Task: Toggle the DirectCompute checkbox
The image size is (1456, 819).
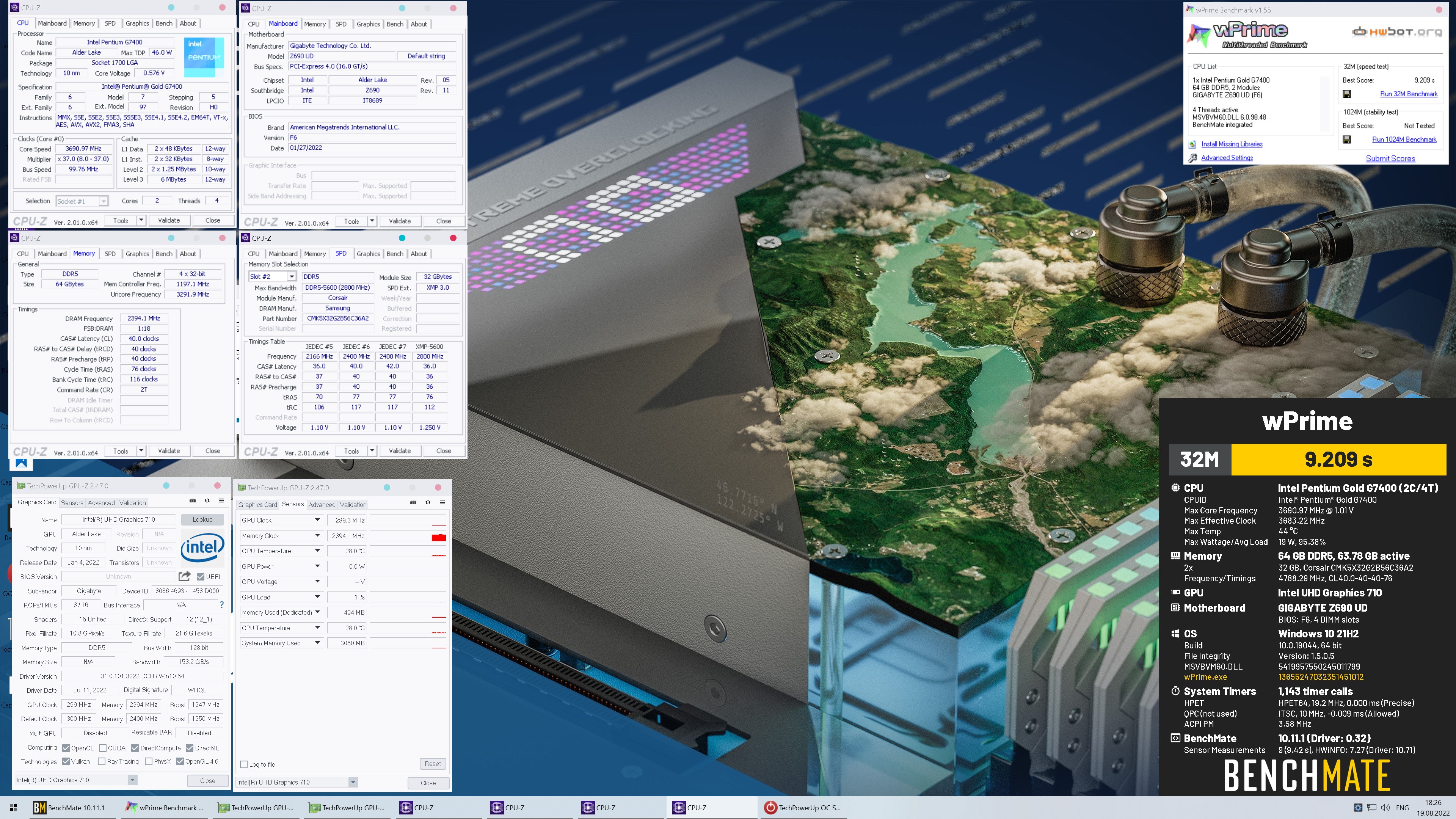Action: [135, 748]
